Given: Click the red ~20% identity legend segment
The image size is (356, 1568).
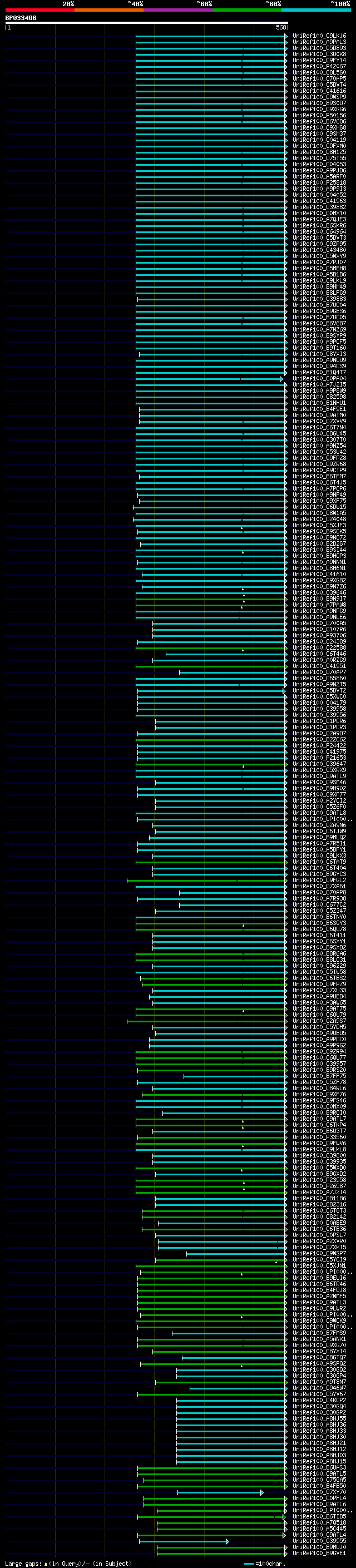Looking at the screenshot, I should (39, 10).
